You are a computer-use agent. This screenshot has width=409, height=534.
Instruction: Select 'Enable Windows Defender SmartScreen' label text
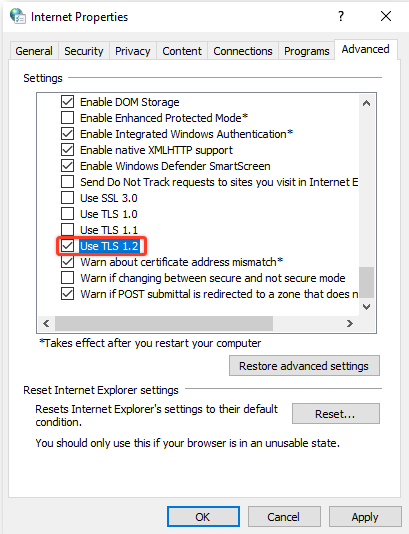click(x=175, y=166)
